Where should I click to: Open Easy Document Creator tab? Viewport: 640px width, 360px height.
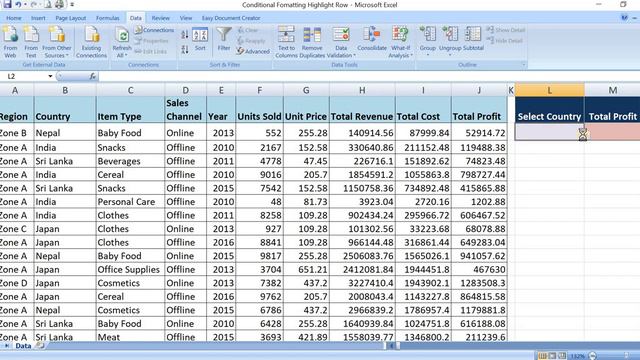coord(231,18)
